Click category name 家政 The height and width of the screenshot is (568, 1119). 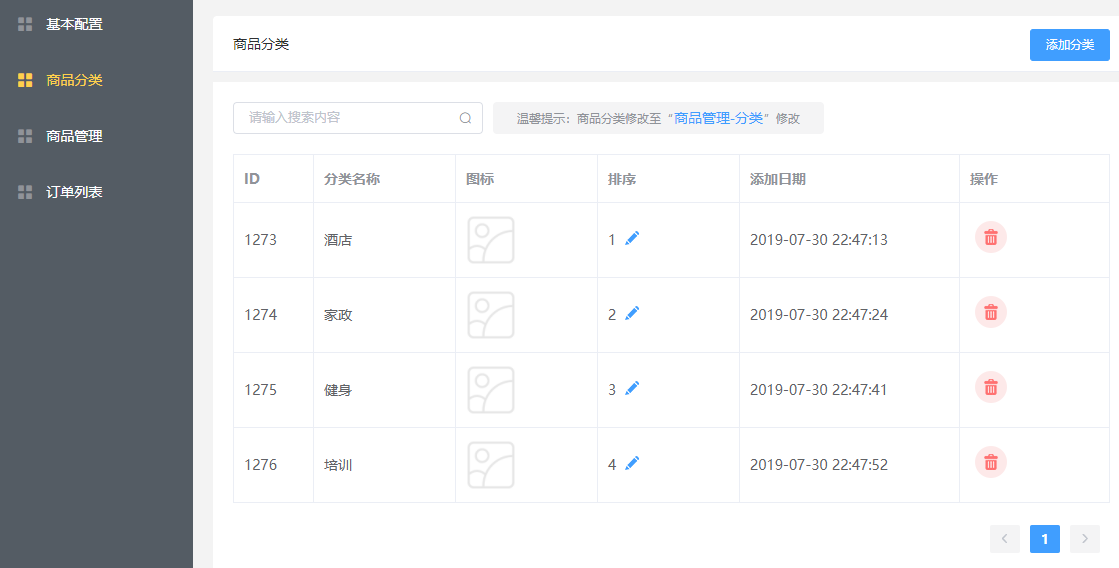[338, 315]
